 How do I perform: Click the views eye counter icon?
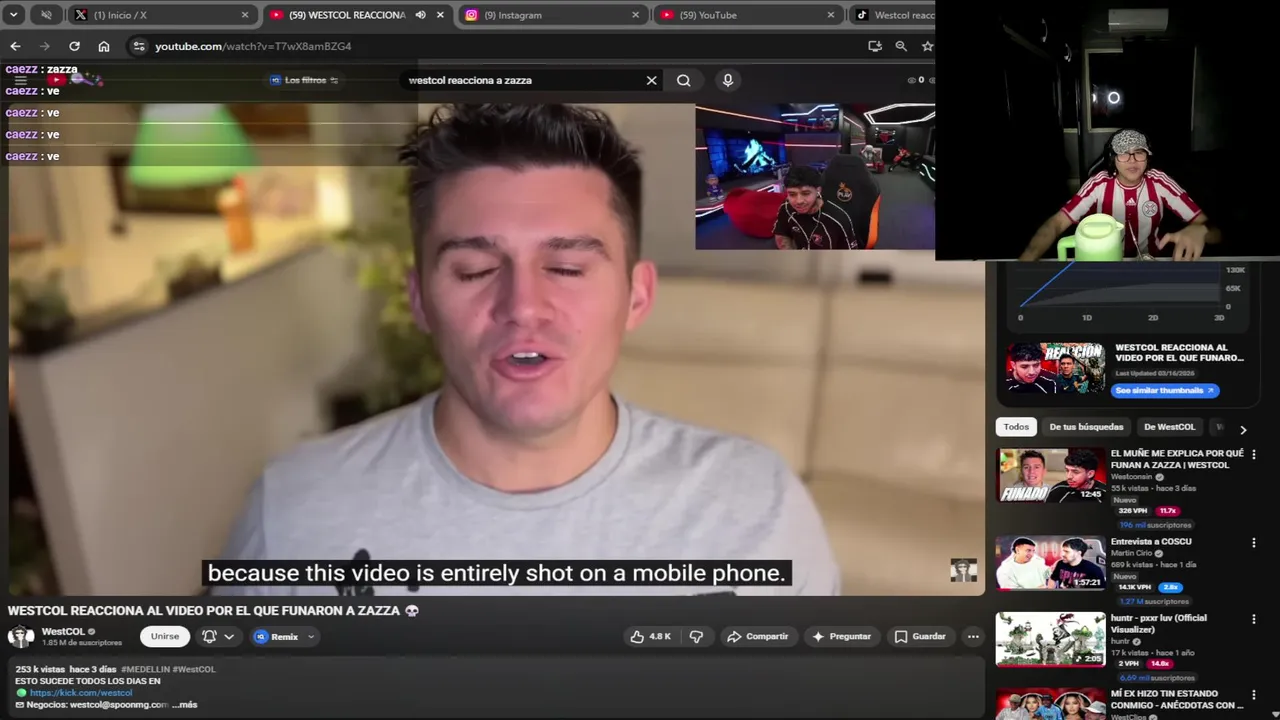[912, 80]
